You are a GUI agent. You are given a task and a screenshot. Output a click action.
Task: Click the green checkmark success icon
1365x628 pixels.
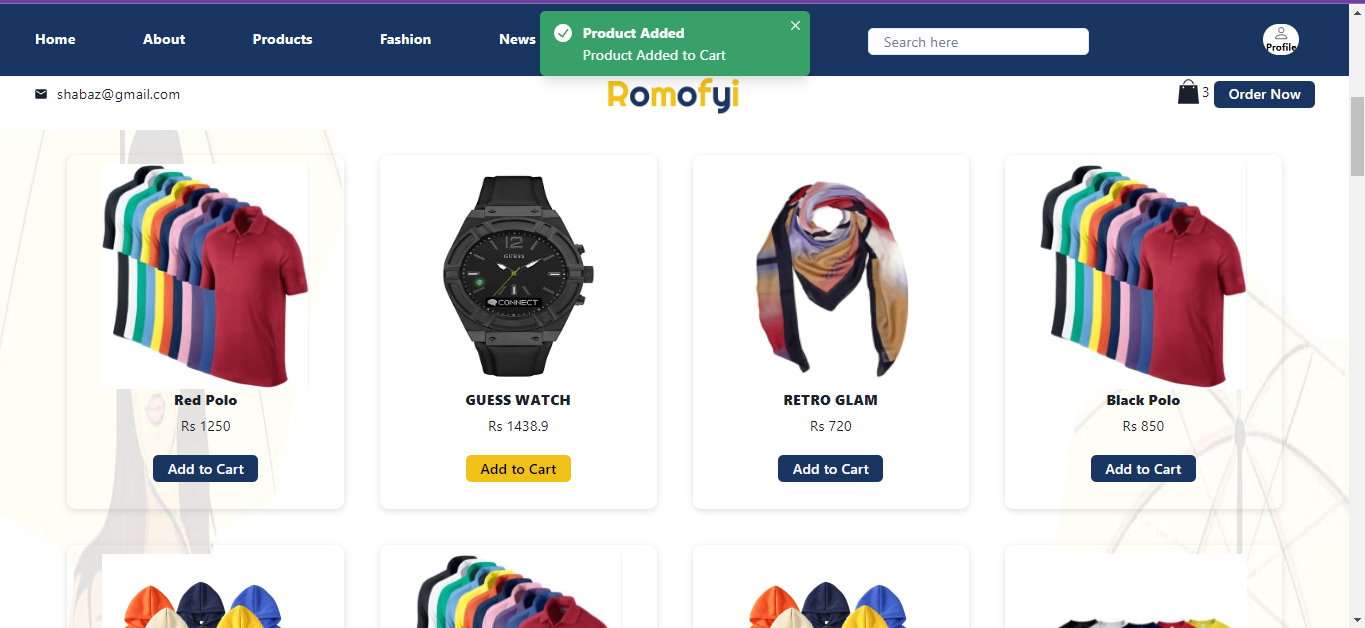(x=563, y=34)
